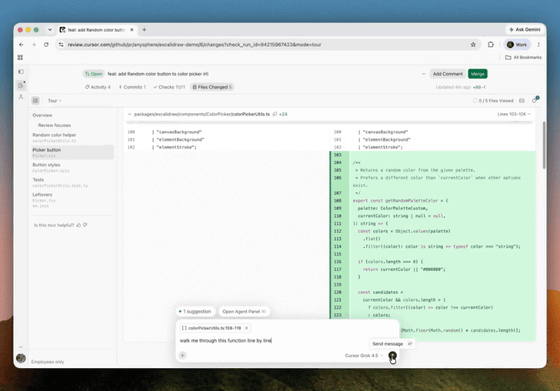The width and height of the screenshot is (560, 391).
Task: Open the apps grid icon in bookmarks bar
Action: (x=20, y=57)
